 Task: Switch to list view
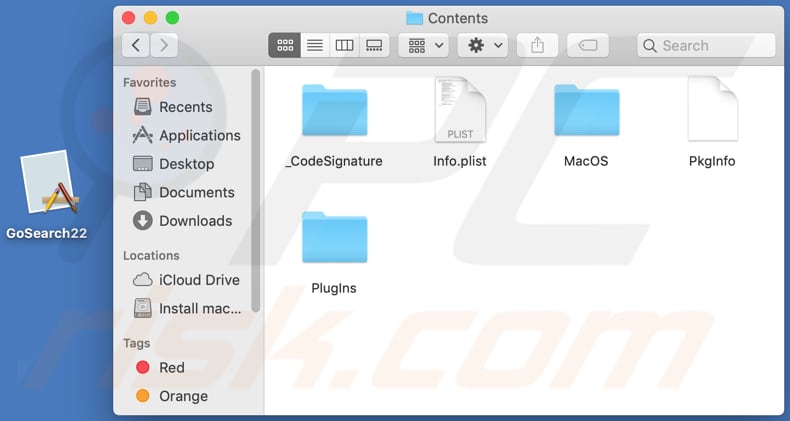[315, 45]
